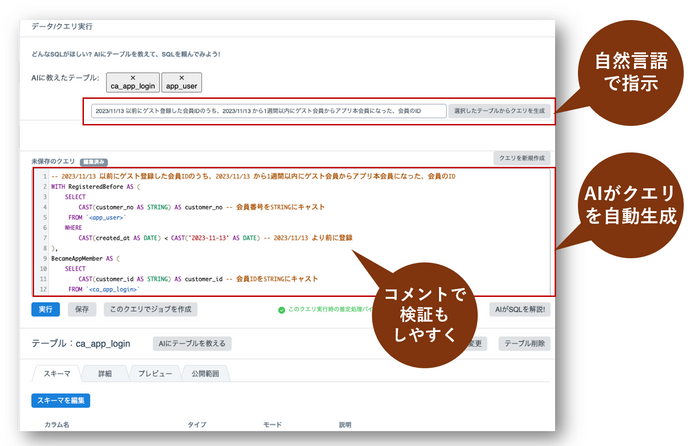Screen dimensions: 700x446
Task: Open the 詳細 tab
Action: click(105, 374)
